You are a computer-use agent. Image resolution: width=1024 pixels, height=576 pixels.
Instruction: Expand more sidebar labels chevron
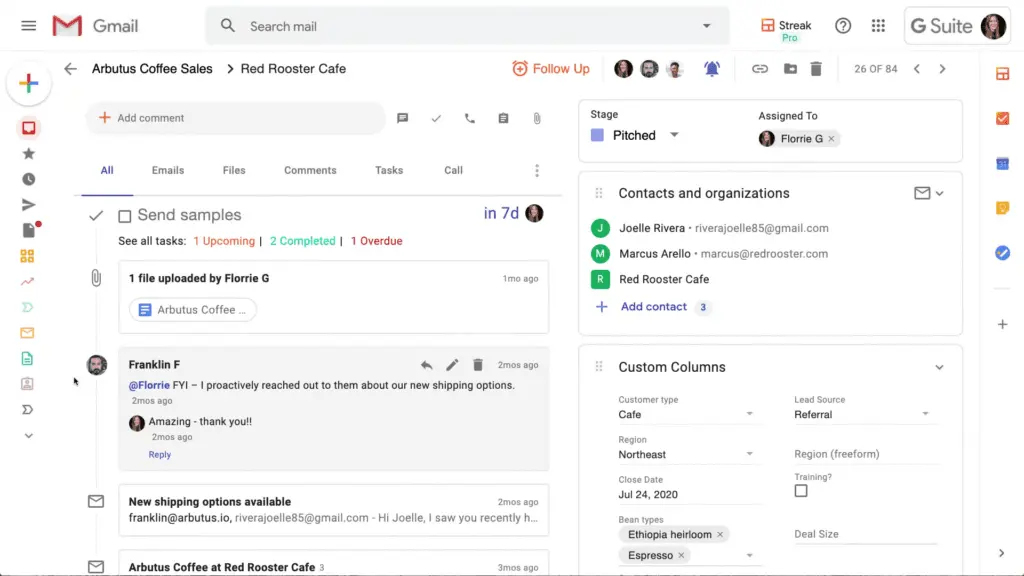(x=28, y=436)
